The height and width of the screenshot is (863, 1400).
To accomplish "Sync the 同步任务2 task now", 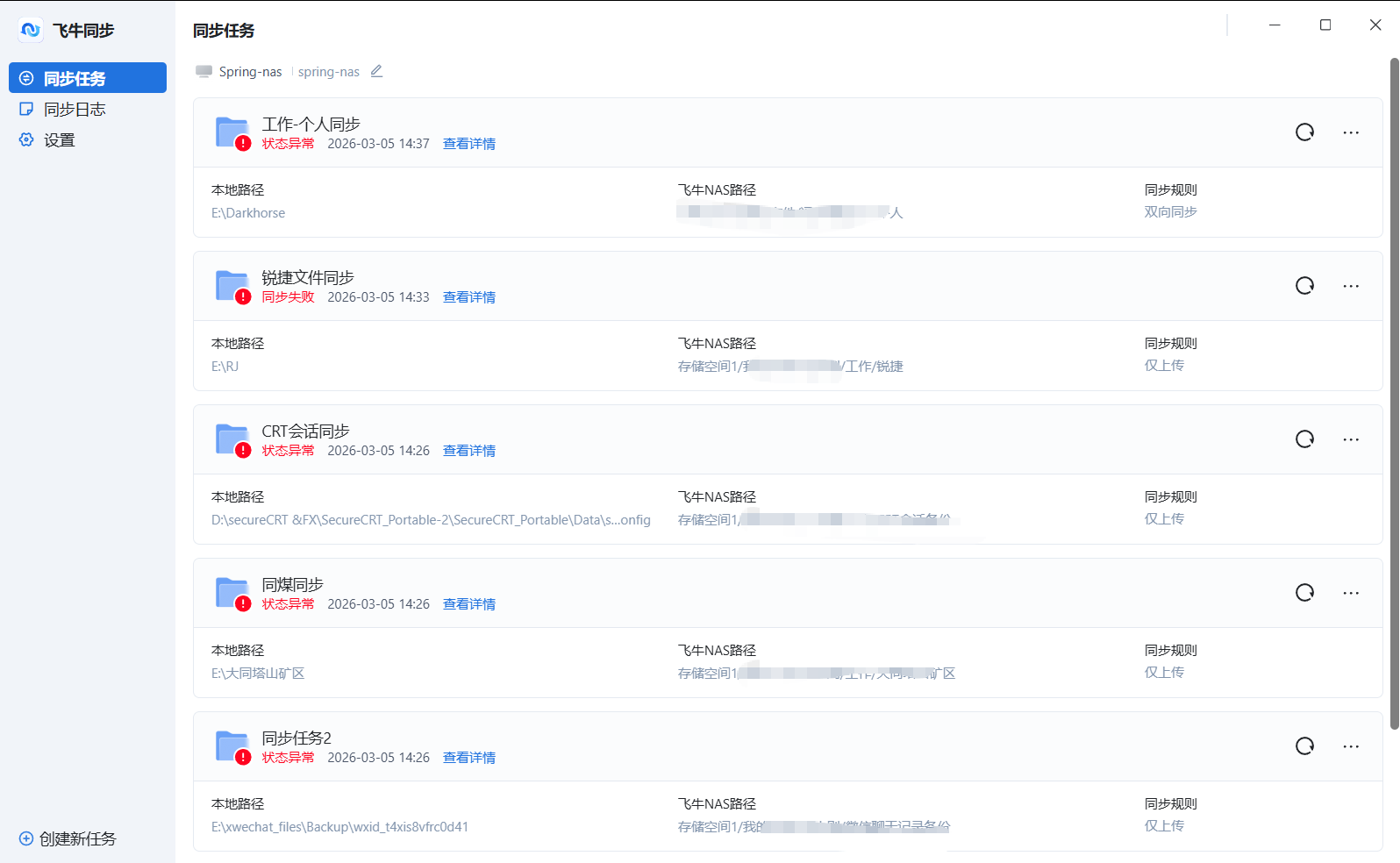I will pyautogui.click(x=1305, y=746).
